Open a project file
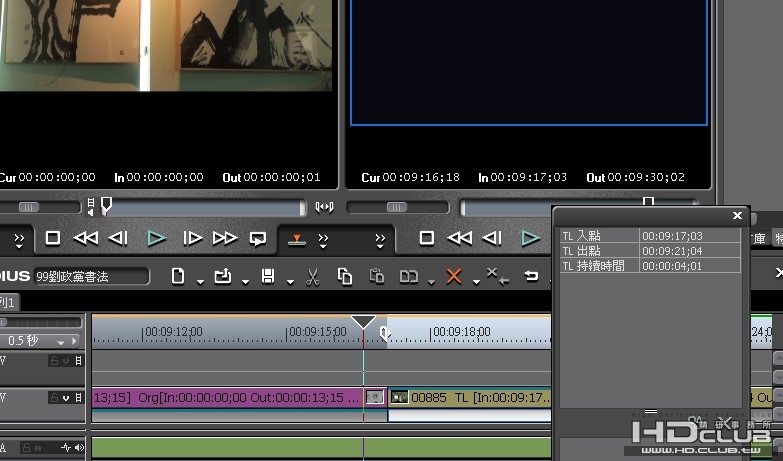Screen dimensions: 783x461 pos(222,276)
